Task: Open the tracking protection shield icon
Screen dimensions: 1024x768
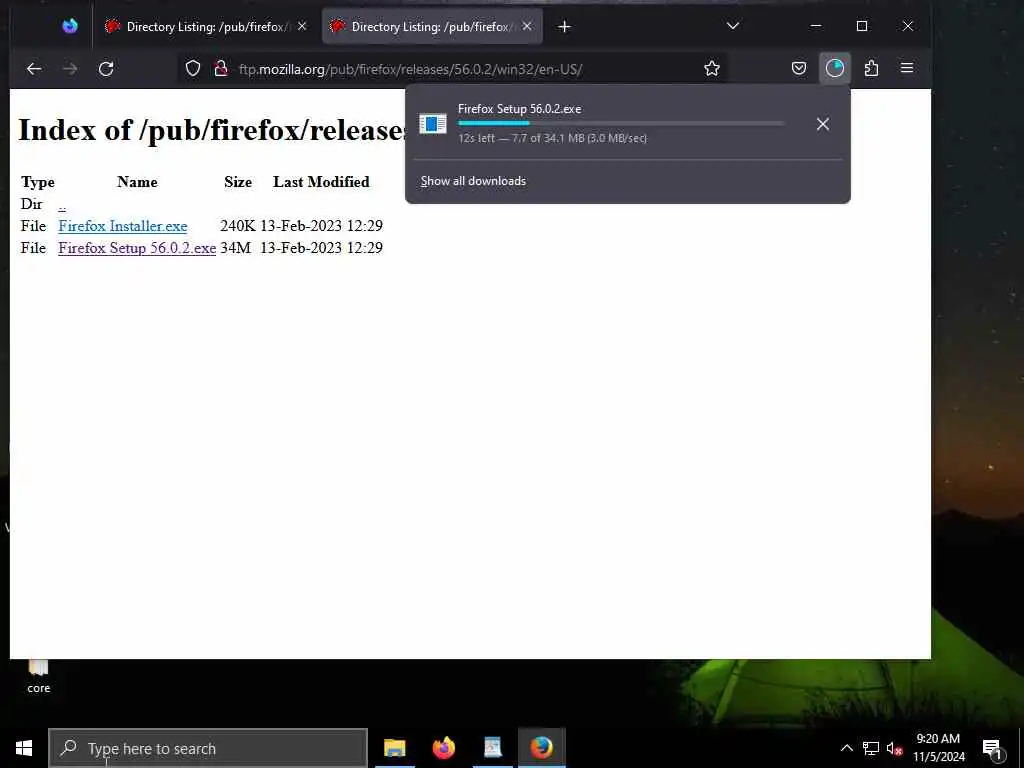Action: tap(193, 69)
